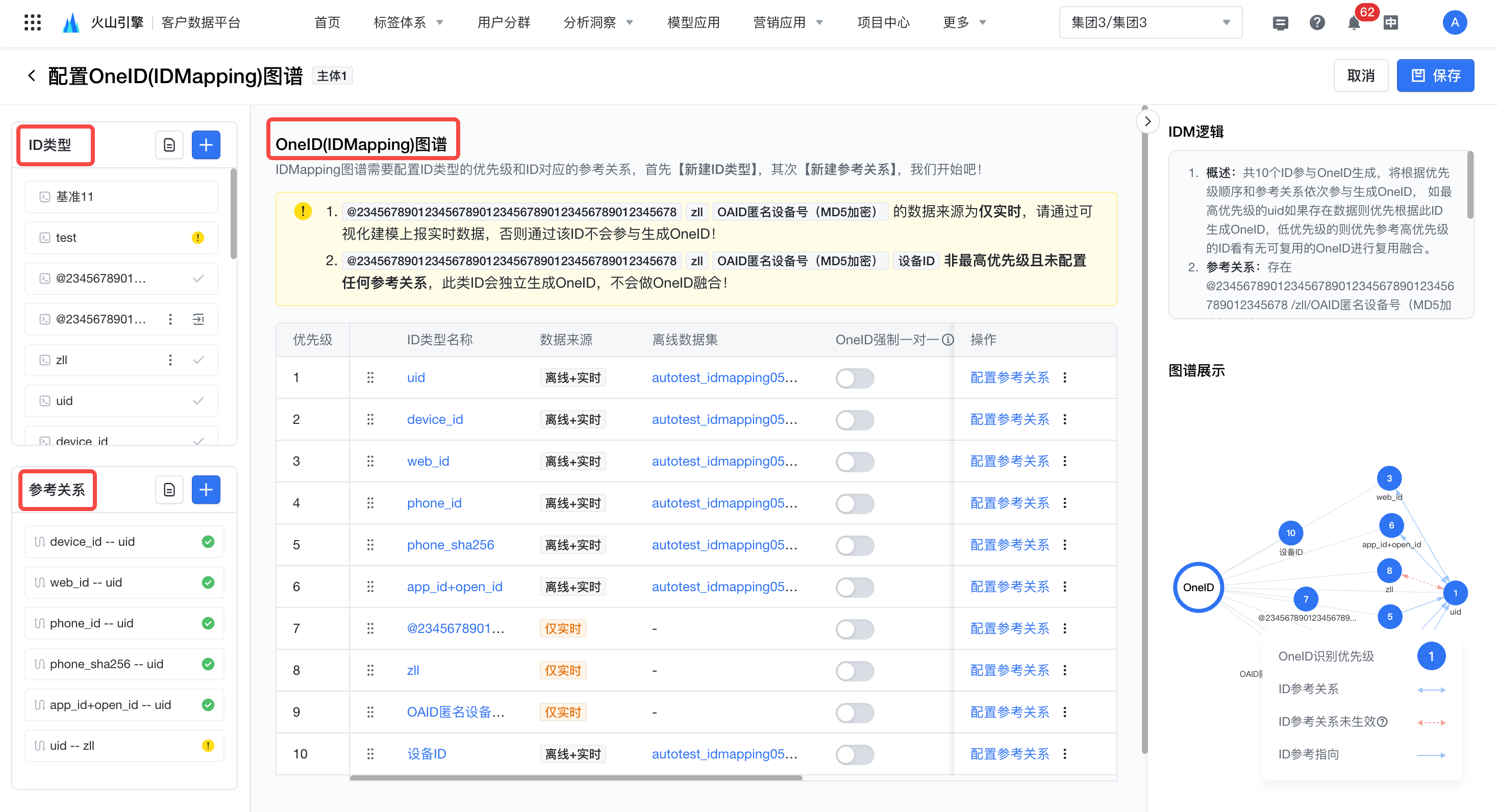1498x812 pixels.
Task: Toggle OneID one-to-one for phone_sha256 row
Action: click(x=855, y=546)
